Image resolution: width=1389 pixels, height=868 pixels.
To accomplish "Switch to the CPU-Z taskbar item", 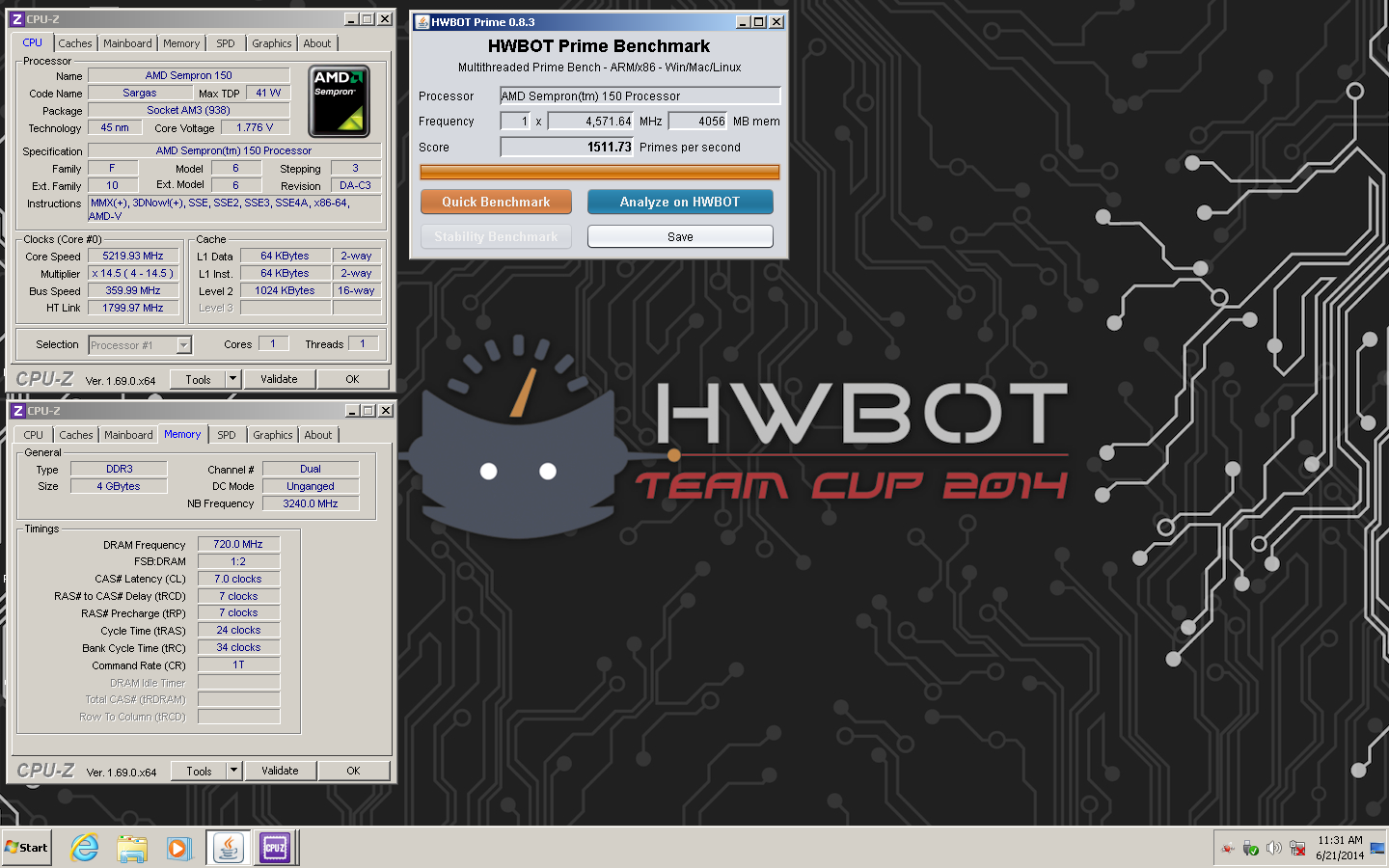I will tap(275, 848).
